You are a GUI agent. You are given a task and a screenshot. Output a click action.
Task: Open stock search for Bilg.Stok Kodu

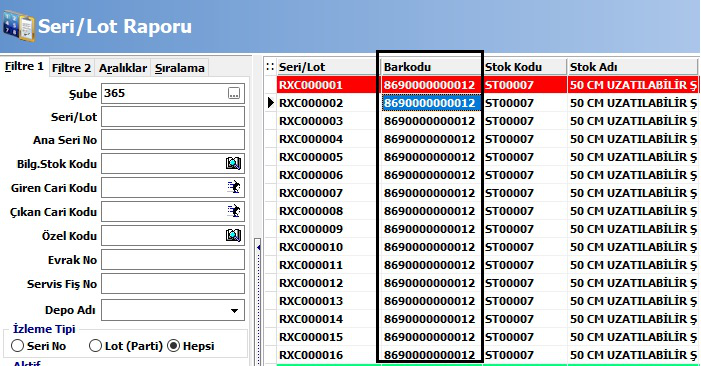click(x=233, y=164)
